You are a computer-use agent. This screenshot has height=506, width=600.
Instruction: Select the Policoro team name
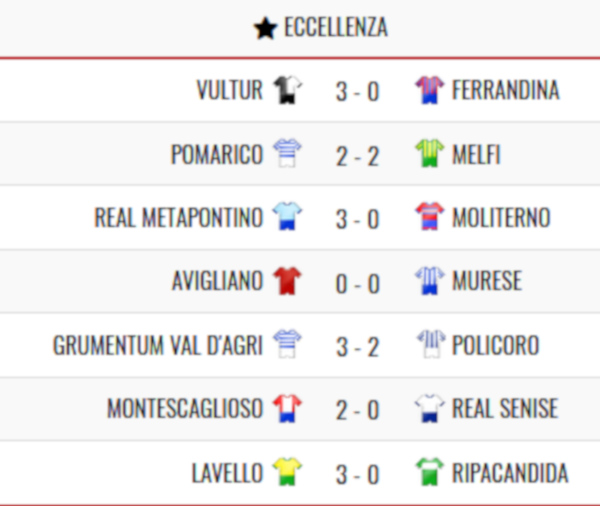pyautogui.click(x=496, y=345)
